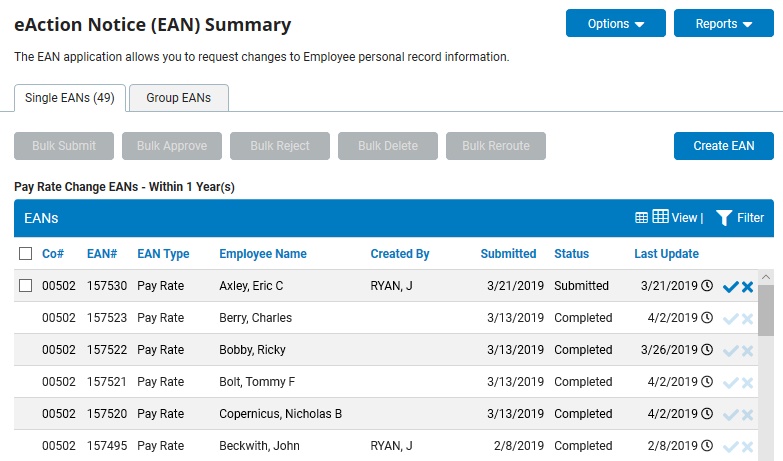Click the table's vertical scrollbar thumb
Viewport: 783px width, 461px height.
tap(766, 311)
